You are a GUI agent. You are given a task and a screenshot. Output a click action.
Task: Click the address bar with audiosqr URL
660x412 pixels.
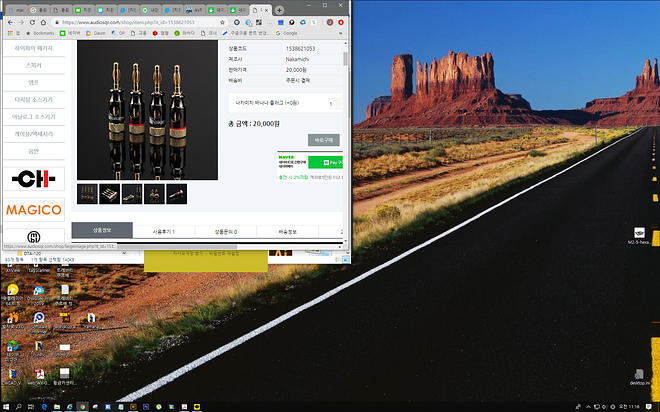(x=160, y=21)
